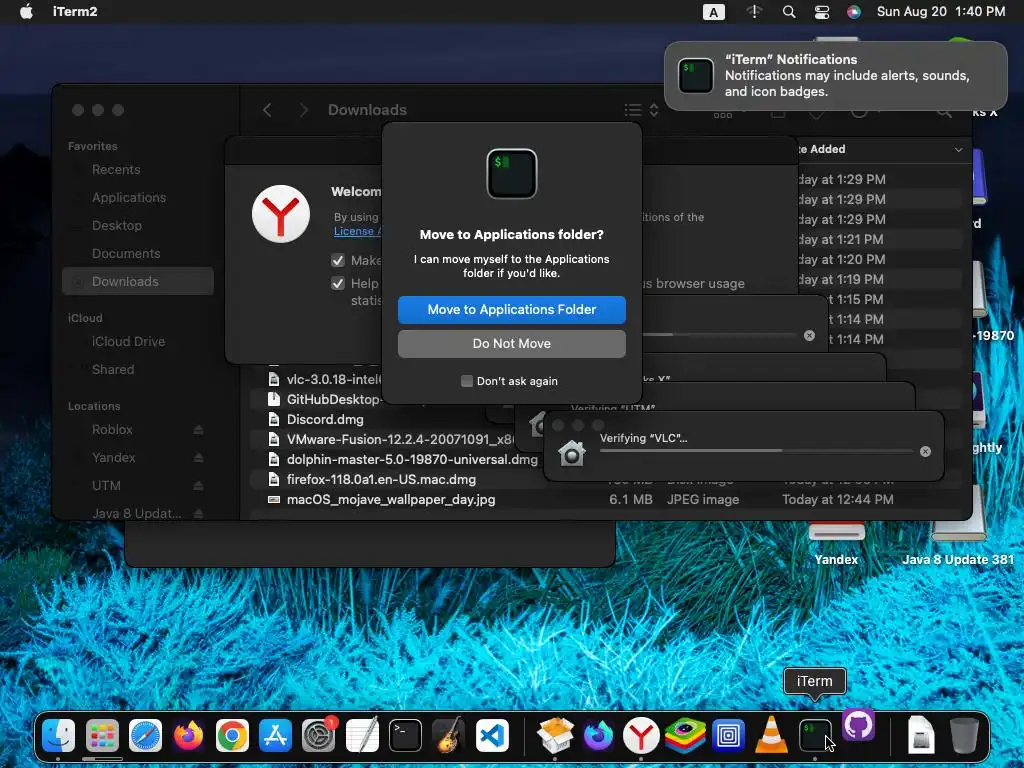Open GarageBand from the Dock
1024x768 pixels.
[x=449, y=735]
